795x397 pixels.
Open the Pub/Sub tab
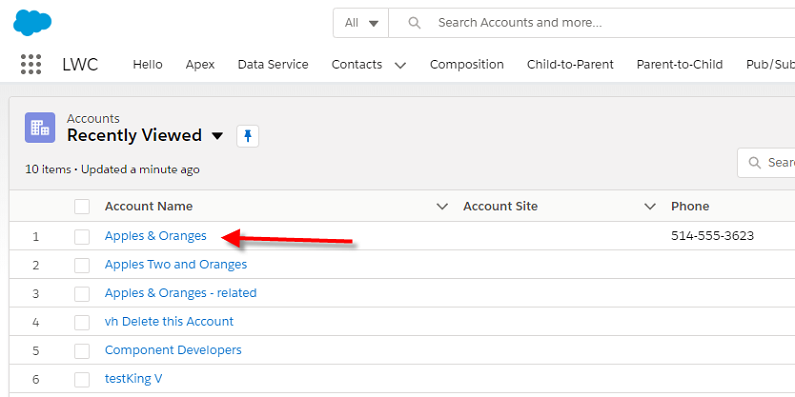point(770,65)
